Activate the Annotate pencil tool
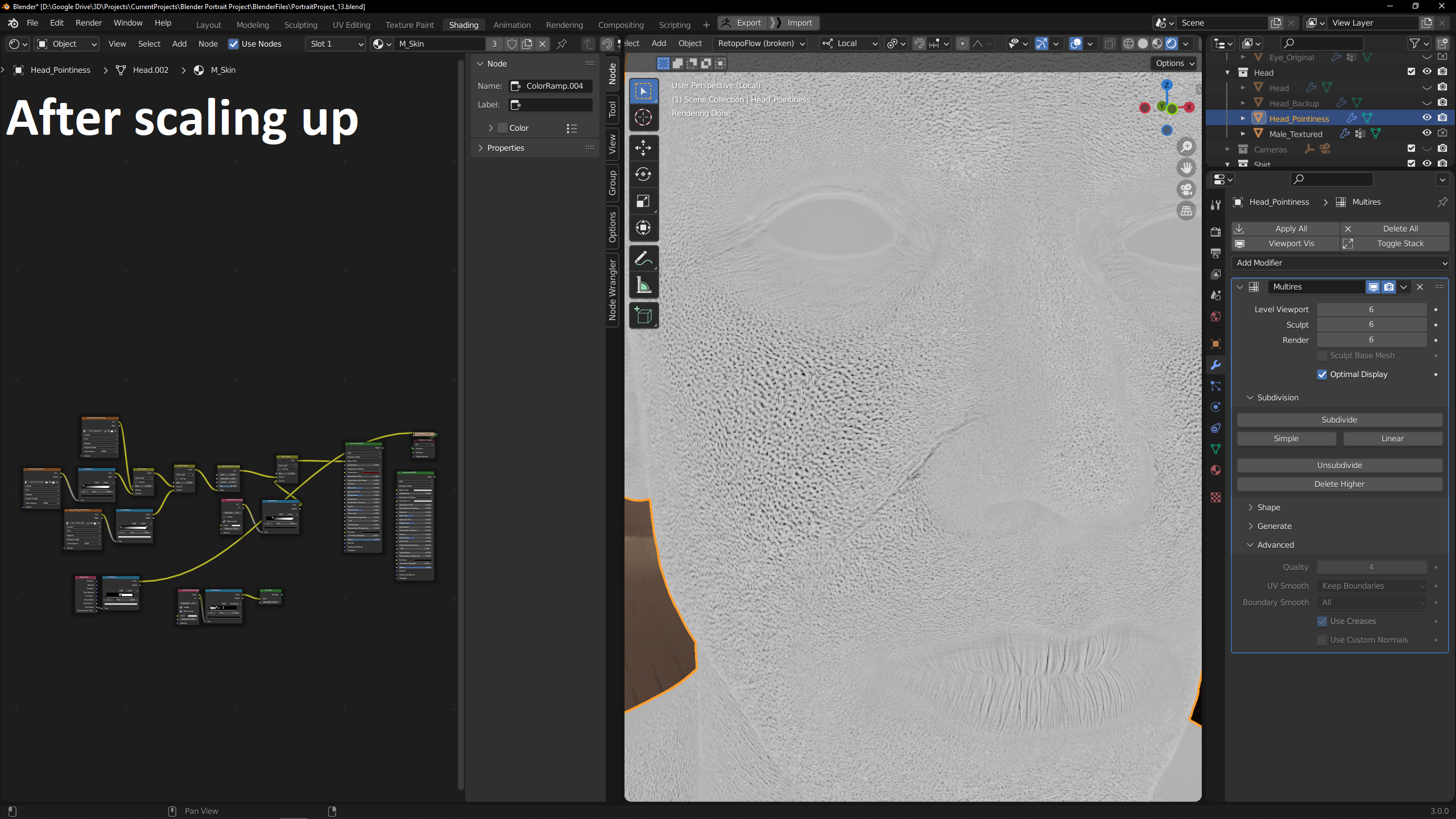Screen dimensions: 1456x819 643,259
